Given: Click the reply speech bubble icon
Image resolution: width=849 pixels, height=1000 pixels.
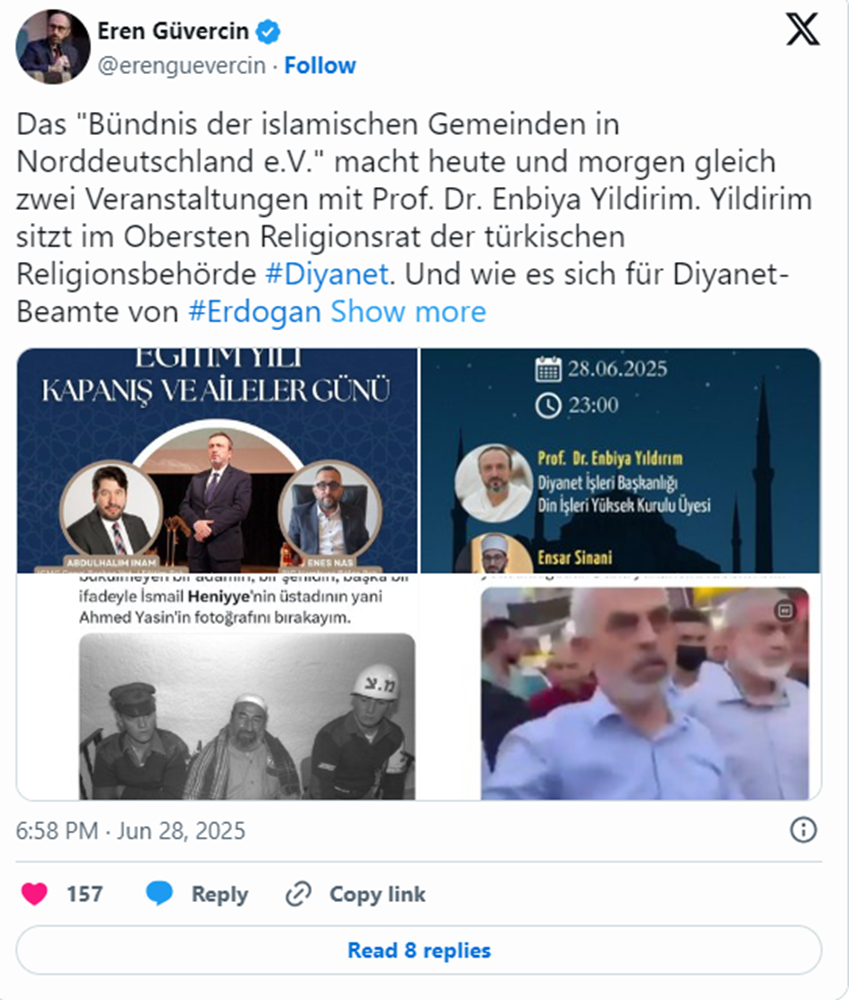Looking at the screenshot, I should tap(159, 893).
